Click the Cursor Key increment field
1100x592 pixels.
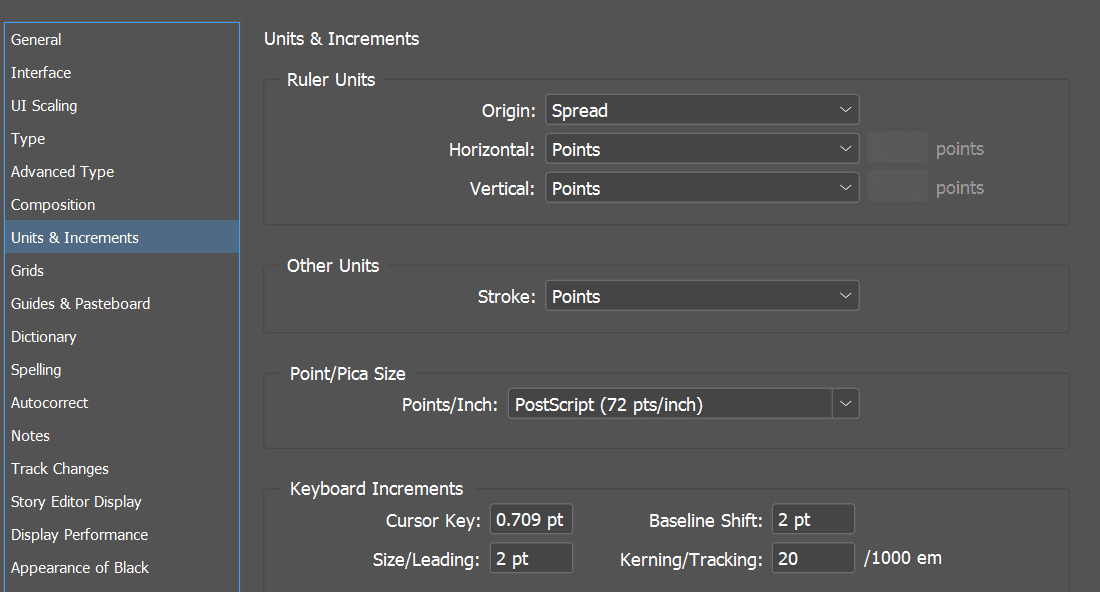(x=531, y=520)
